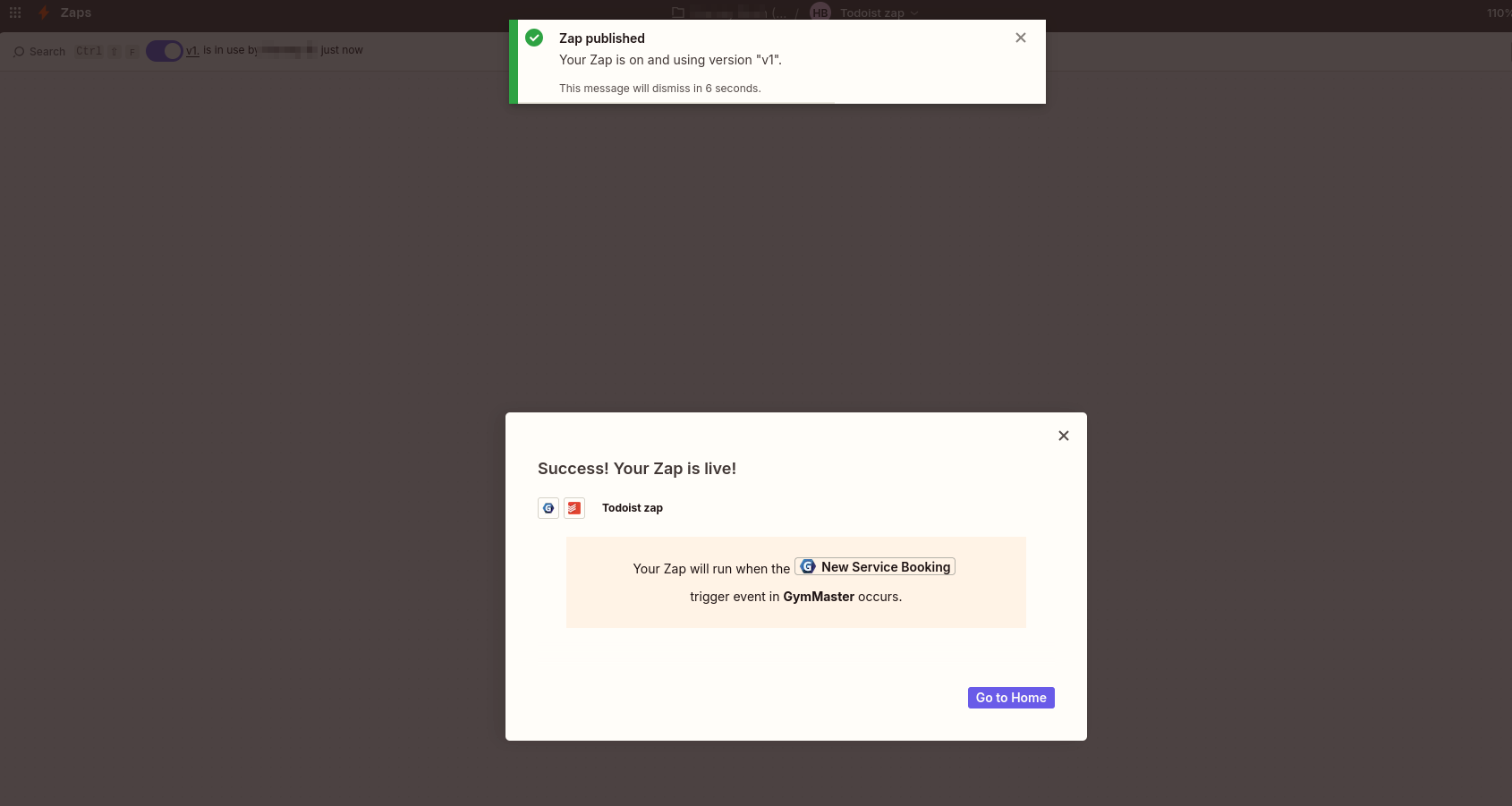Click the HB user avatar
The image size is (1512, 806).
click(x=820, y=13)
